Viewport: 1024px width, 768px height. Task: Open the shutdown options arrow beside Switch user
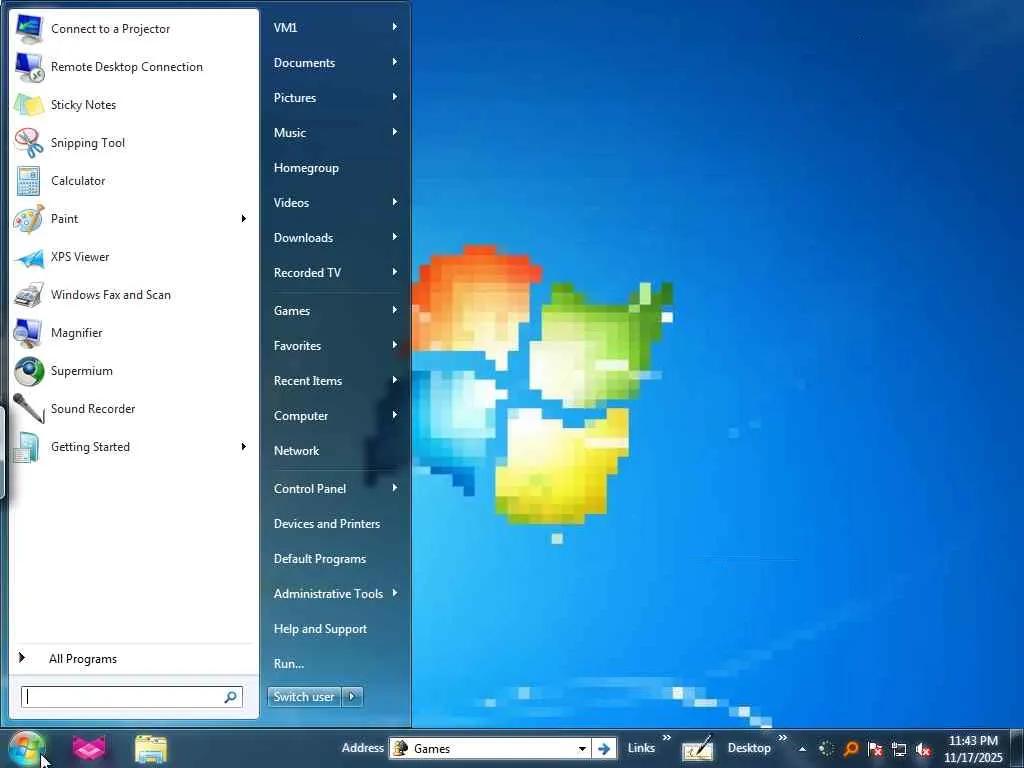(352, 697)
